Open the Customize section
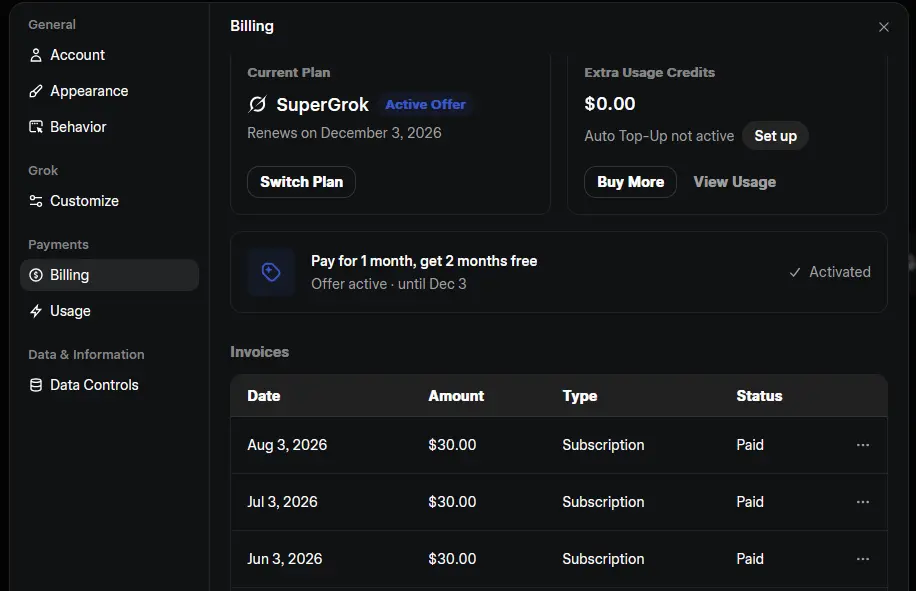The width and height of the screenshot is (916, 591). (x=109, y=201)
